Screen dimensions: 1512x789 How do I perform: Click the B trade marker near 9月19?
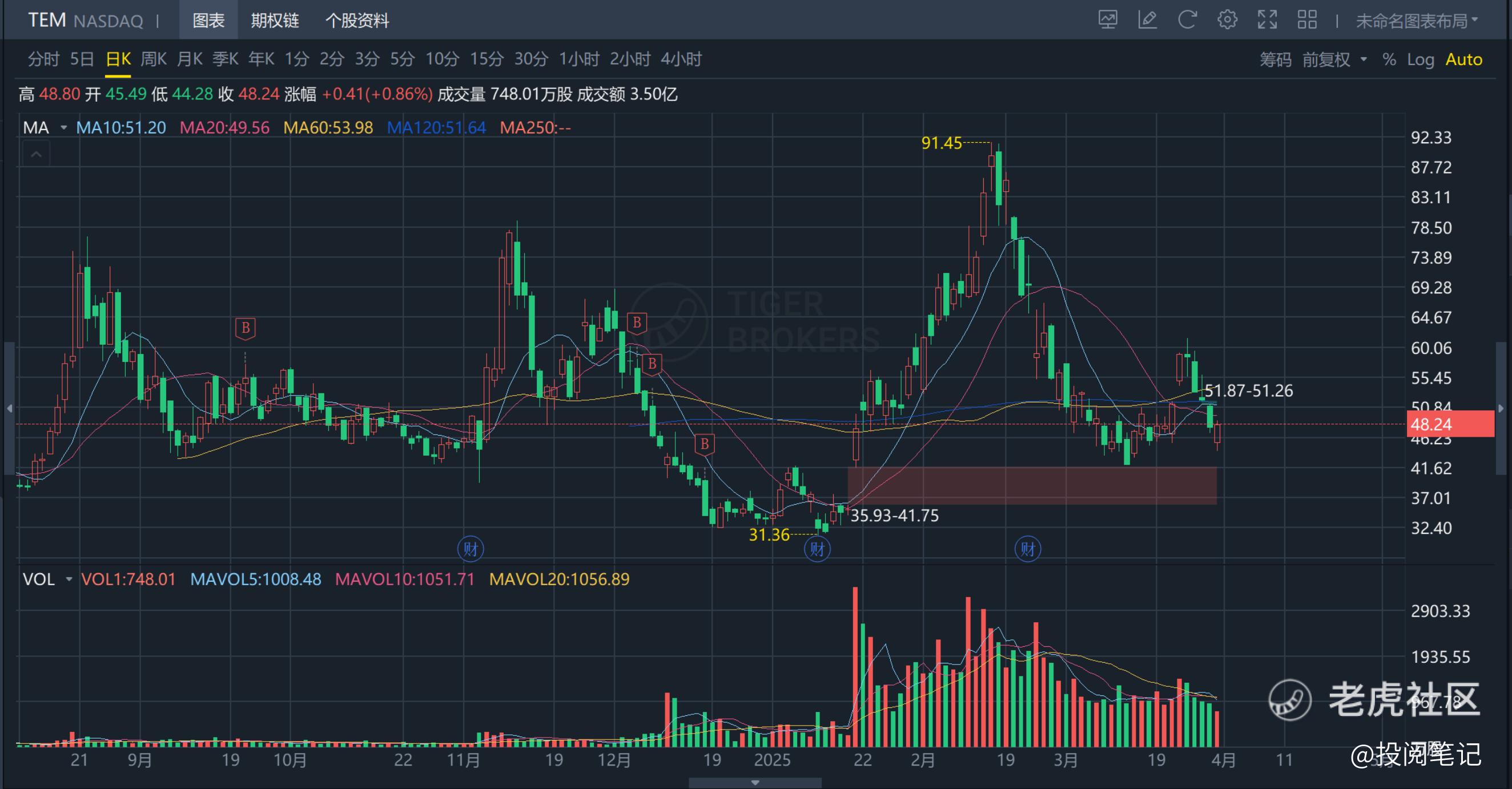click(x=246, y=328)
